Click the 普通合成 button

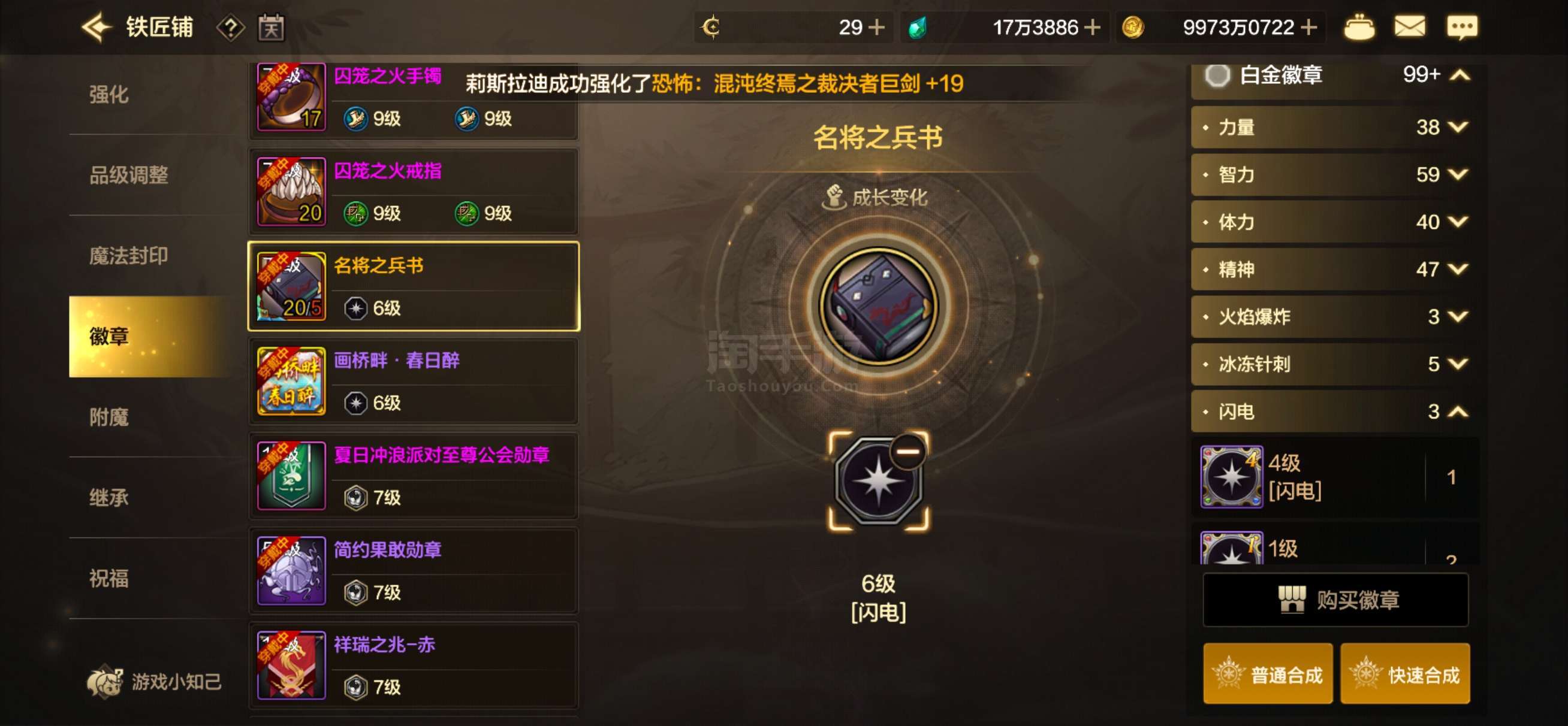[x=1267, y=674]
